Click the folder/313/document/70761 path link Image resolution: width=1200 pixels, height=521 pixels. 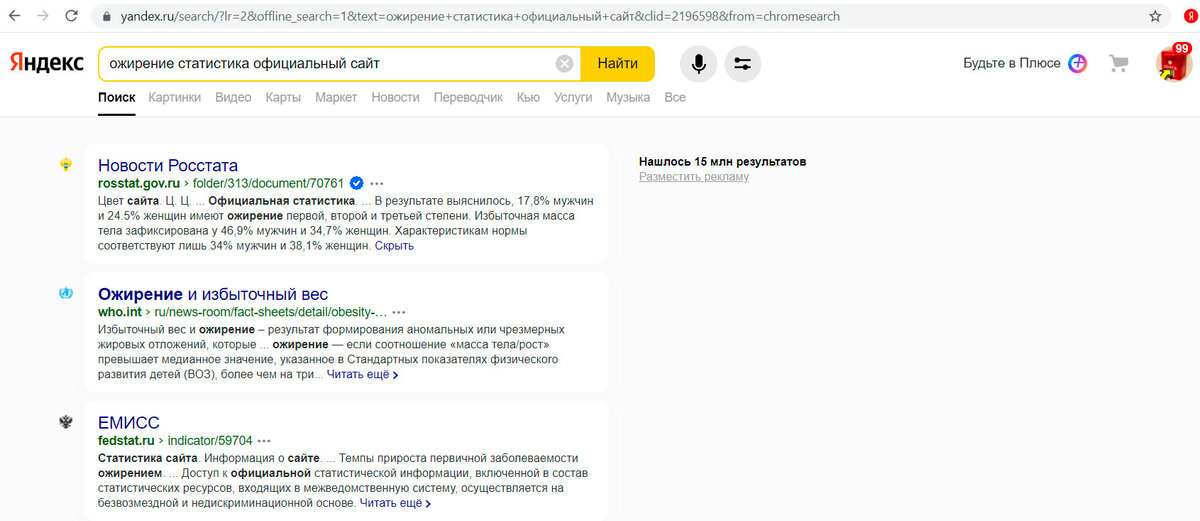(x=268, y=184)
